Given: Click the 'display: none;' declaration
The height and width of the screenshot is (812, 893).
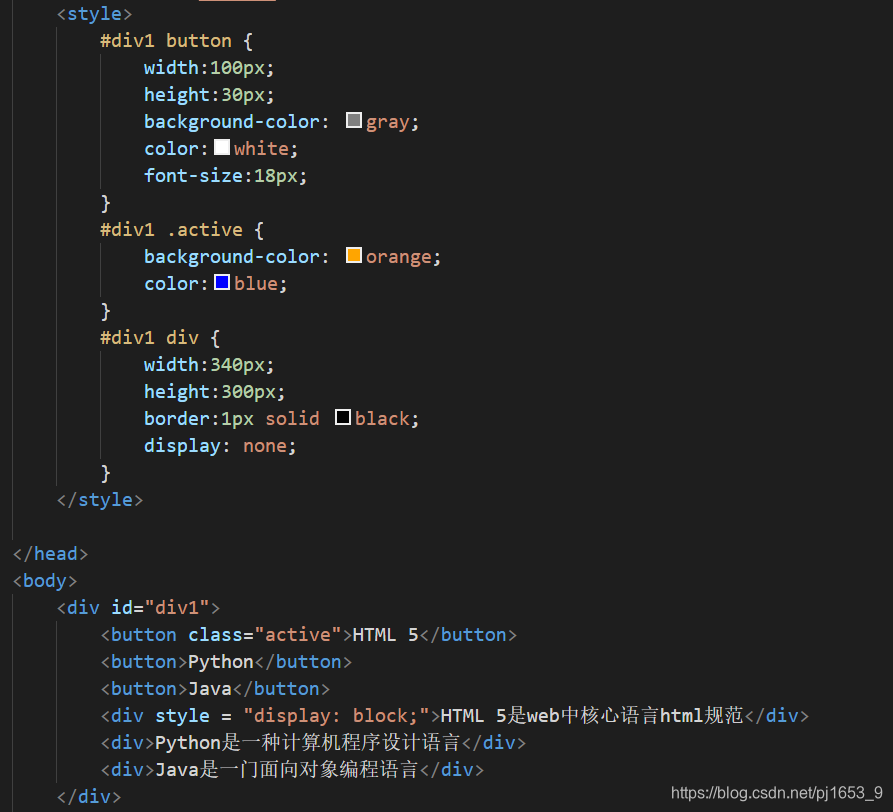Looking at the screenshot, I should tap(220, 446).
